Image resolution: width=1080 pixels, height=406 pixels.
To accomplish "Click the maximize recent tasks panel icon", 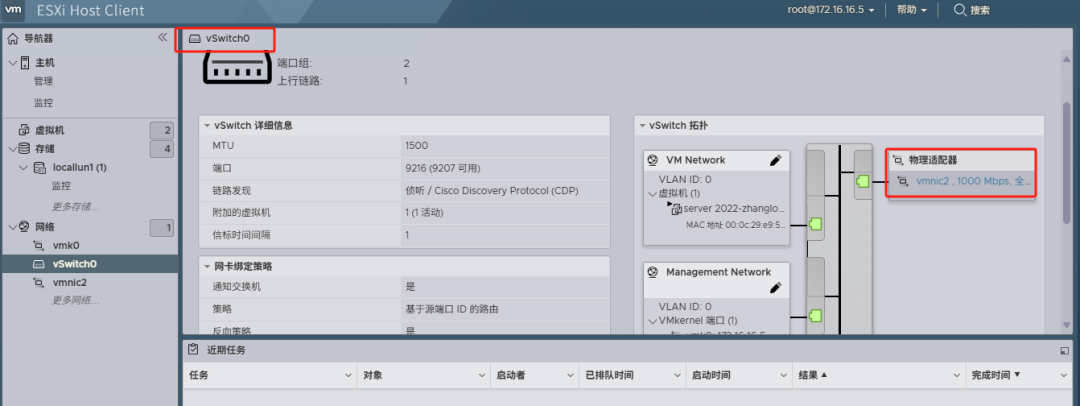I will (1064, 351).
